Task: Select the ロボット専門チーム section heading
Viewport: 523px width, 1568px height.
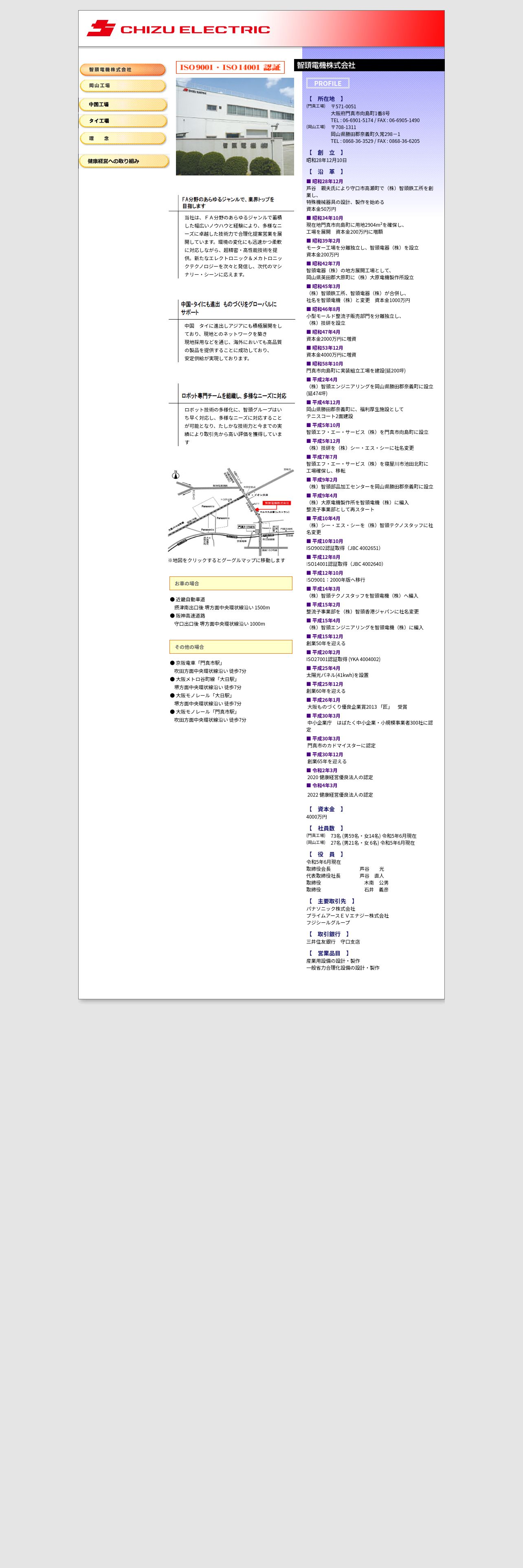Action: click(234, 396)
